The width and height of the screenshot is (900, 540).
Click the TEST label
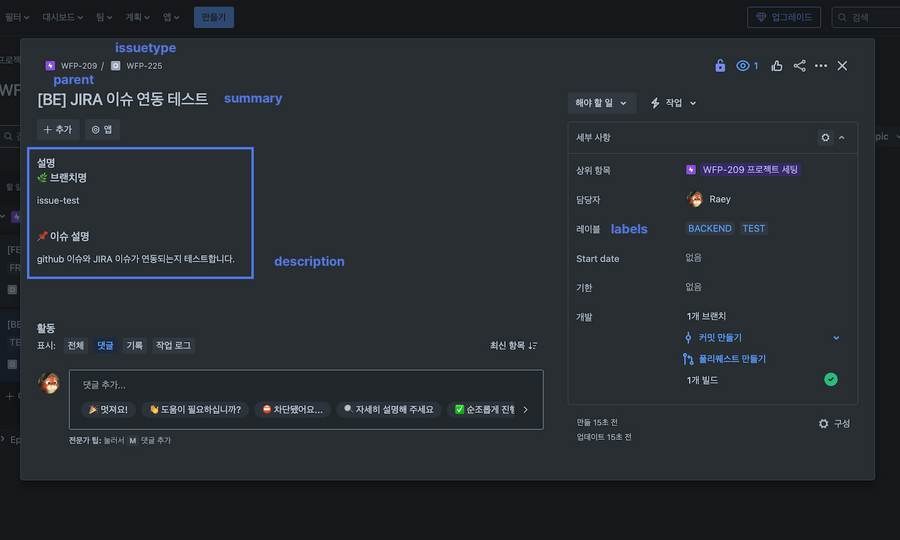coord(754,228)
